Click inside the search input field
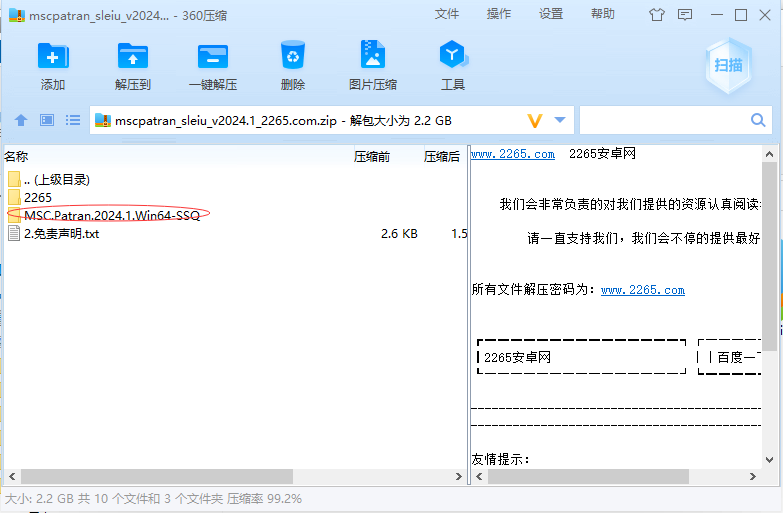783x513 pixels. tap(664, 120)
